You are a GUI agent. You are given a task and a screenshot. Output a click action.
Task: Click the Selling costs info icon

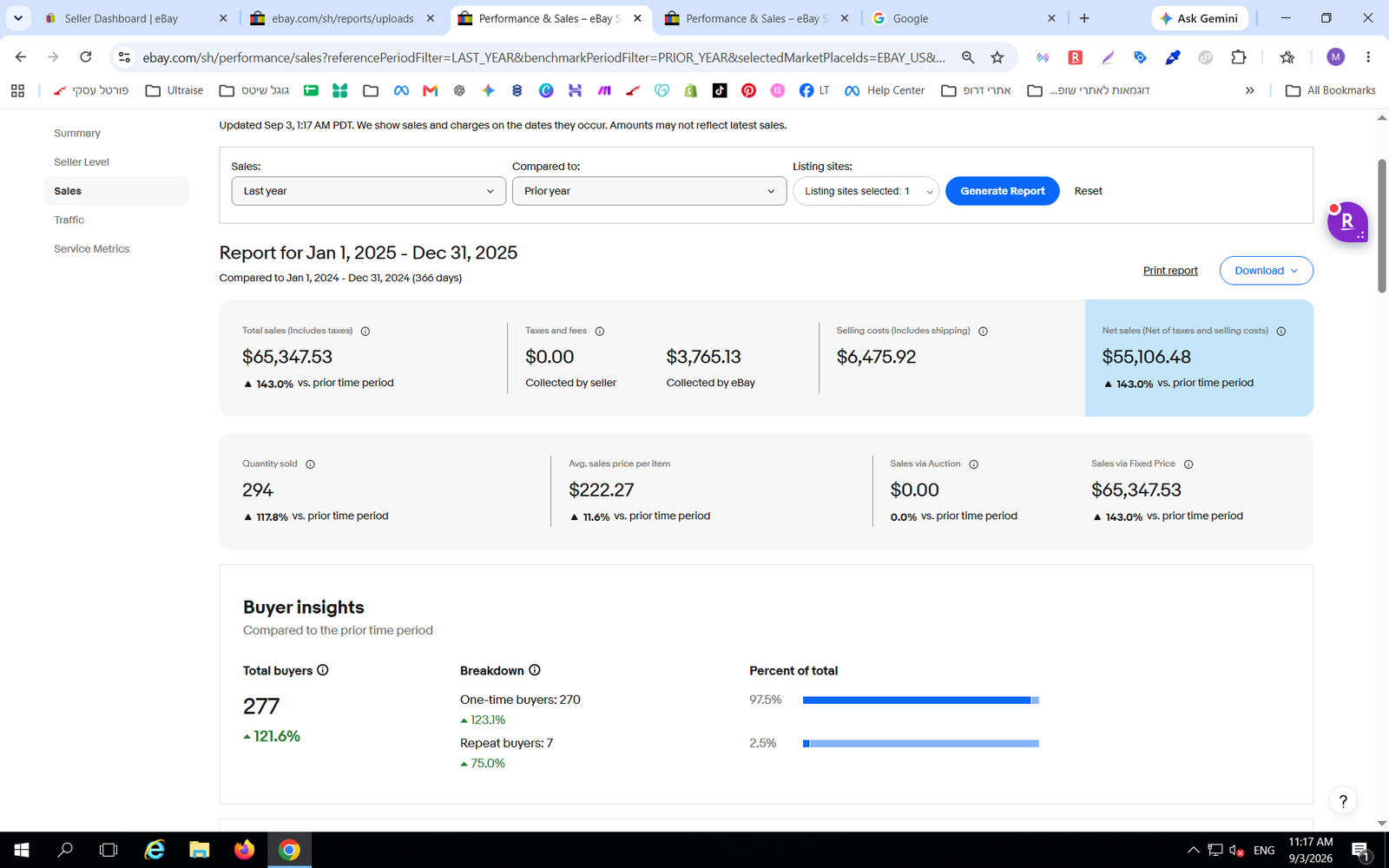pyautogui.click(x=984, y=331)
